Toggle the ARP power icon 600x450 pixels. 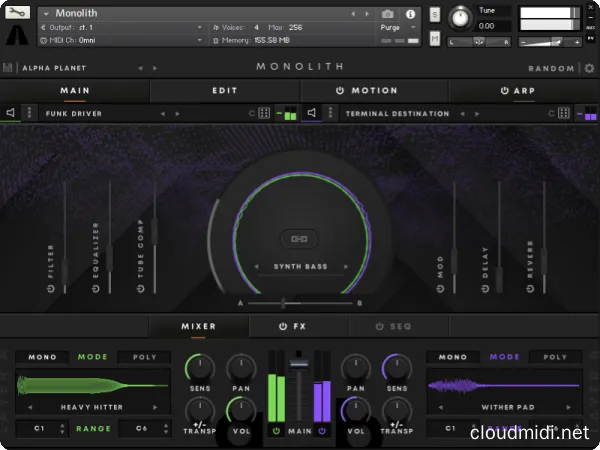[505, 91]
